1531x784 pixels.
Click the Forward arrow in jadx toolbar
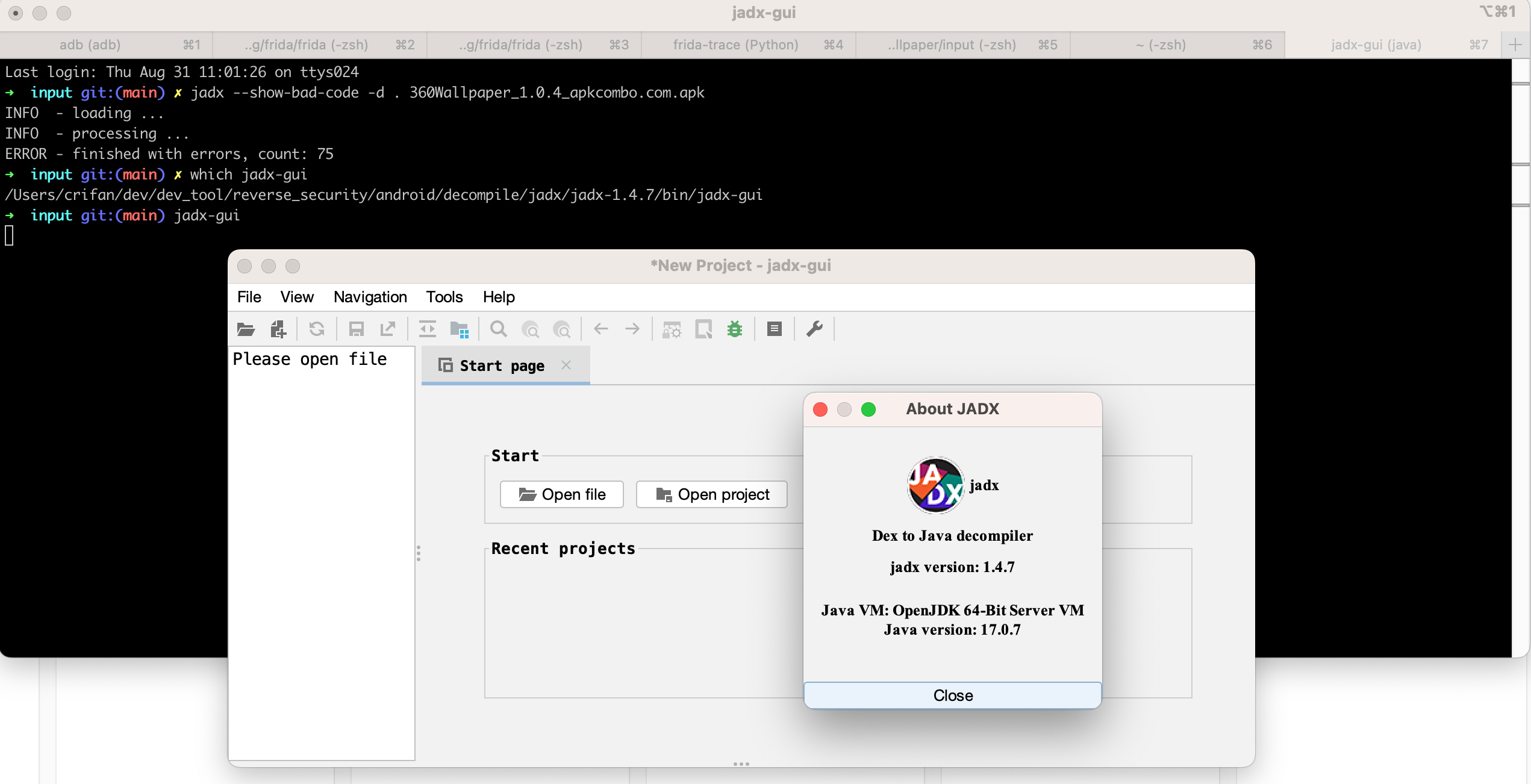(632, 329)
